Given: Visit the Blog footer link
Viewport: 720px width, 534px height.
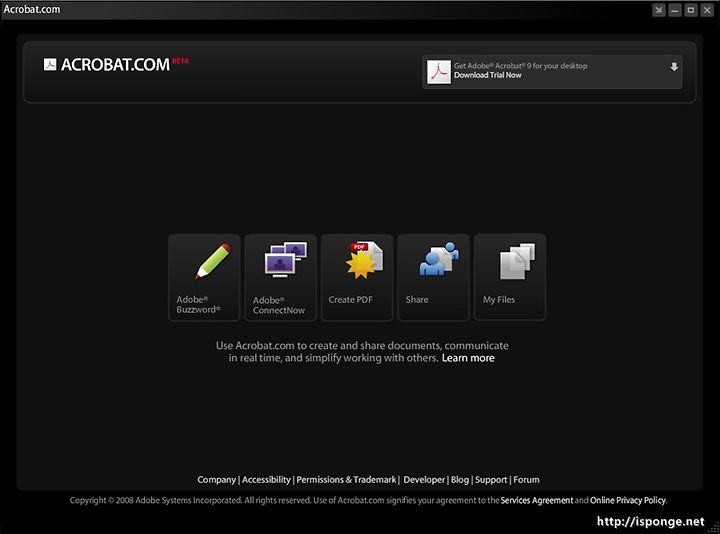Looking at the screenshot, I should coord(460,480).
